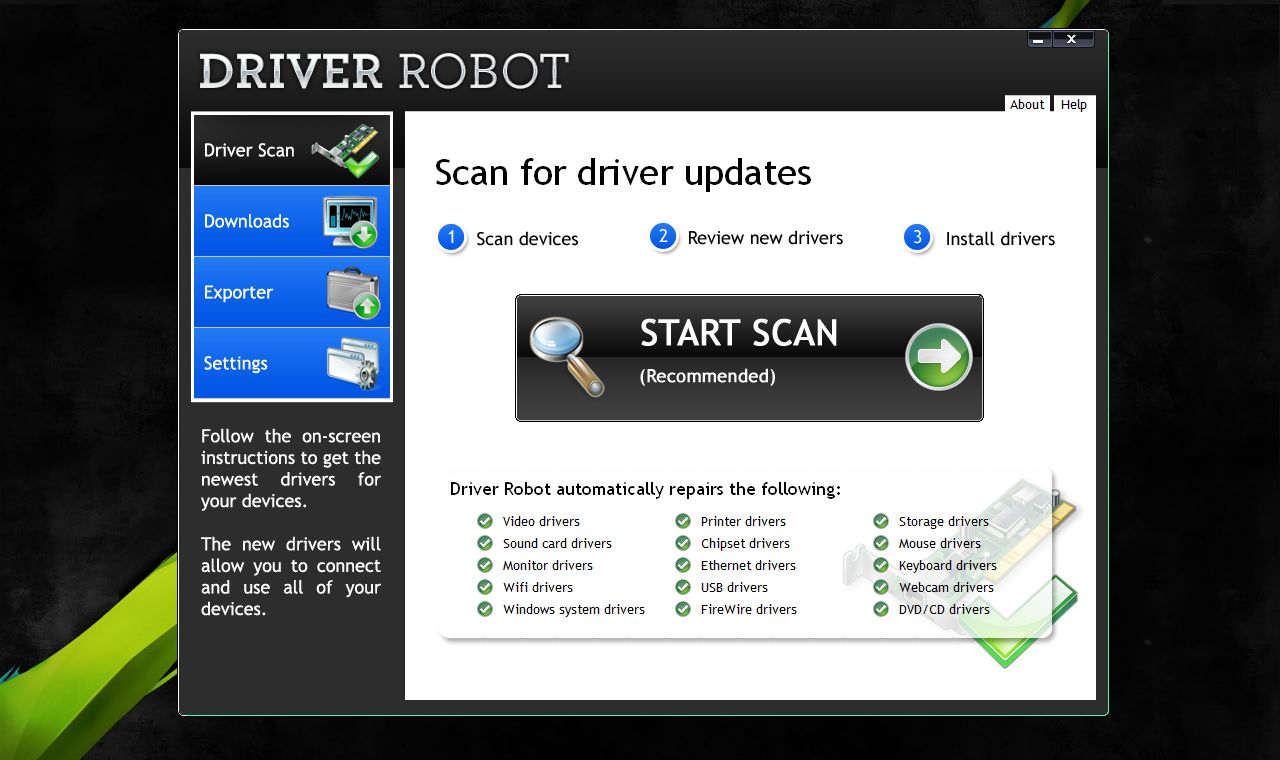Click the 'Webcam drivers' text
Image resolution: width=1280 pixels, height=760 pixels.
click(946, 587)
